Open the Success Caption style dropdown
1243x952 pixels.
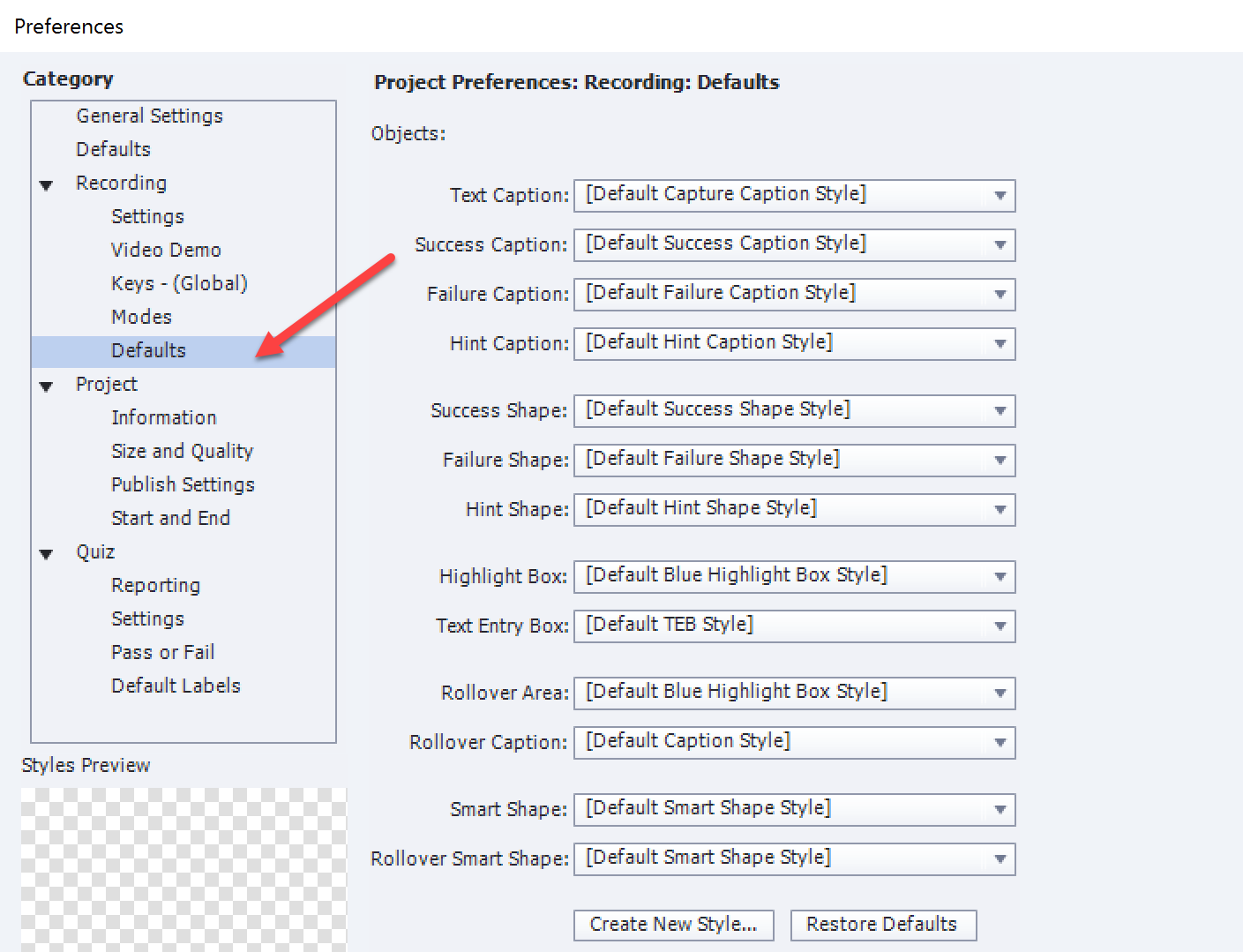coord(1000,244)
